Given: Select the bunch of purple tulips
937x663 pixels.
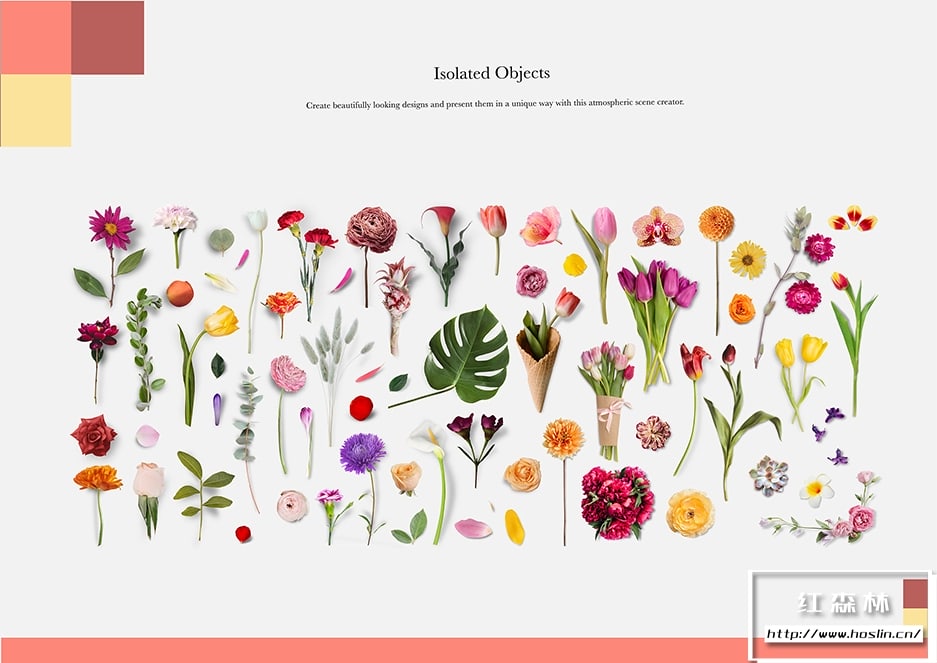Looking at the screenshot, I should [x=656, y=323].
